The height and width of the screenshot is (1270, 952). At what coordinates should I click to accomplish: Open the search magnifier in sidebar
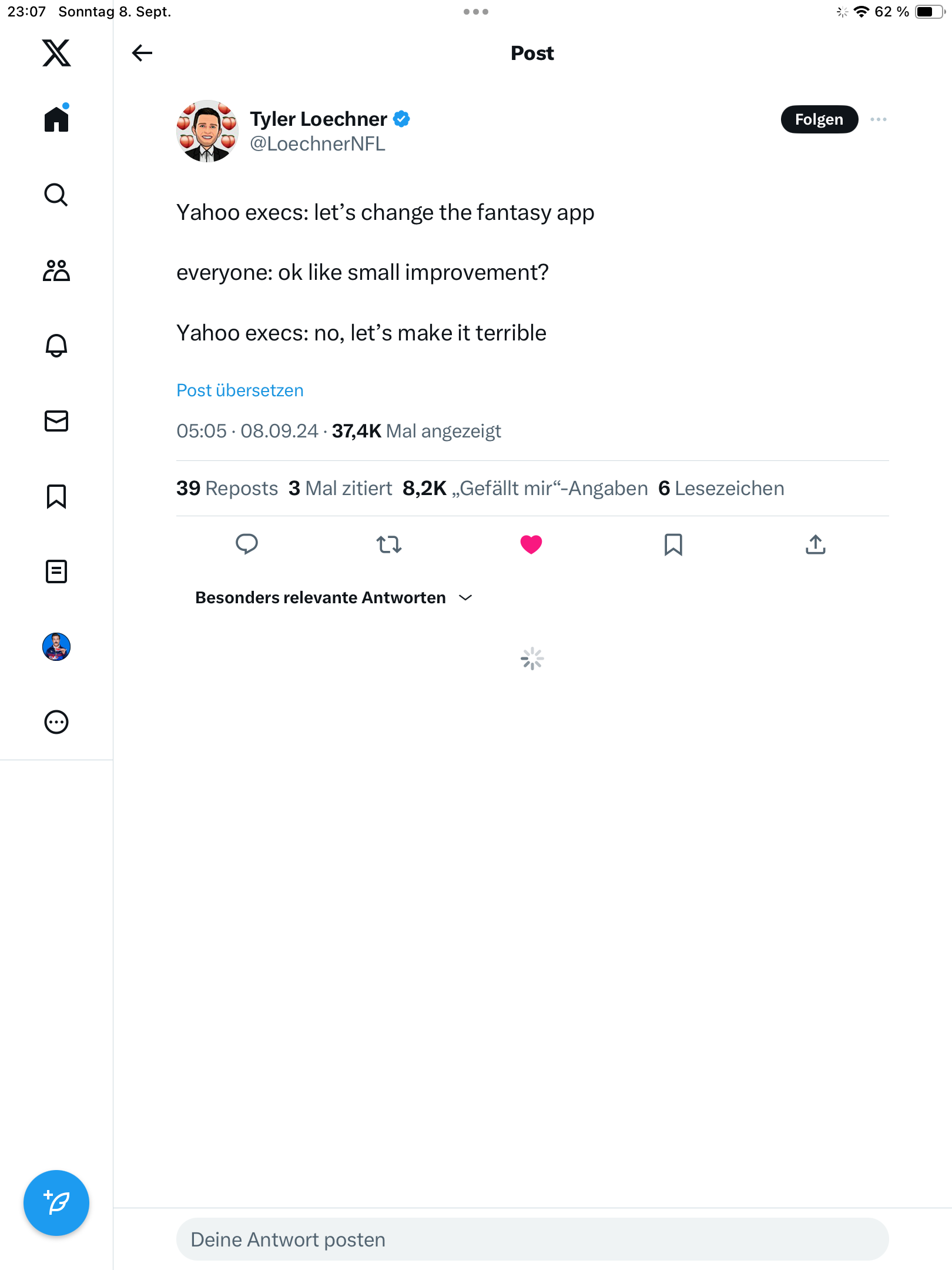pos(56,195)
